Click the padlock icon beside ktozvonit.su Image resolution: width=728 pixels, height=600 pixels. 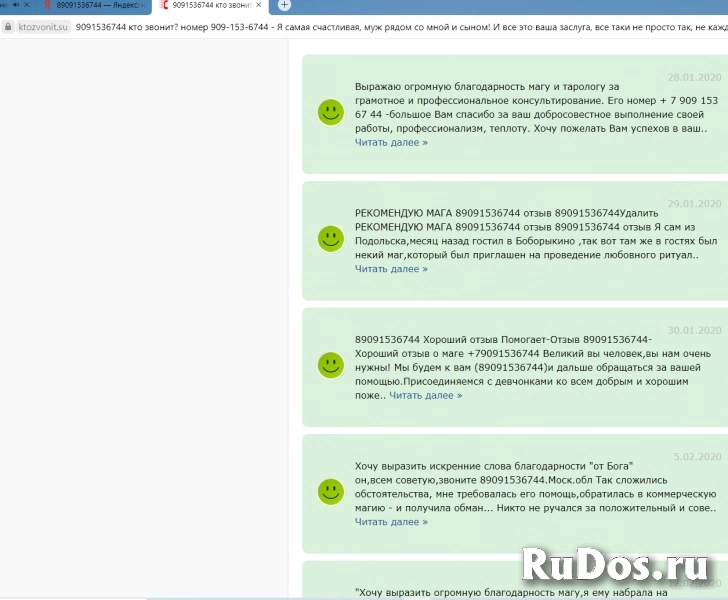click(9, 27)
